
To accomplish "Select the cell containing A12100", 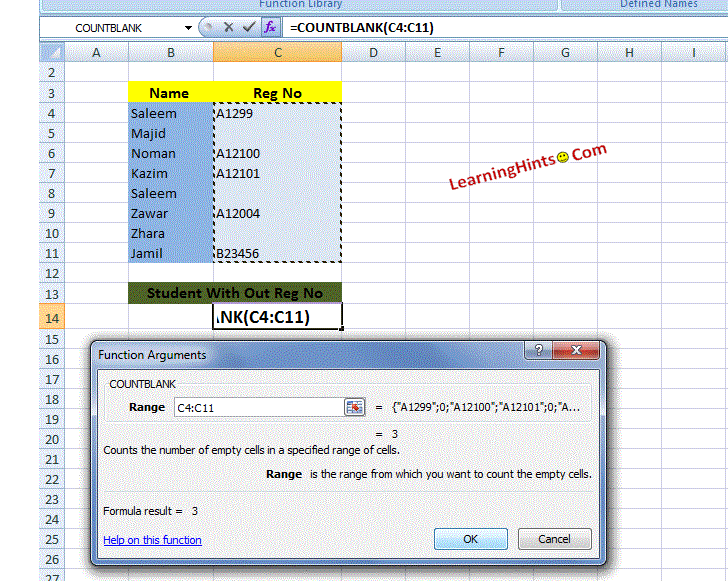I will [x=278, y=153].
